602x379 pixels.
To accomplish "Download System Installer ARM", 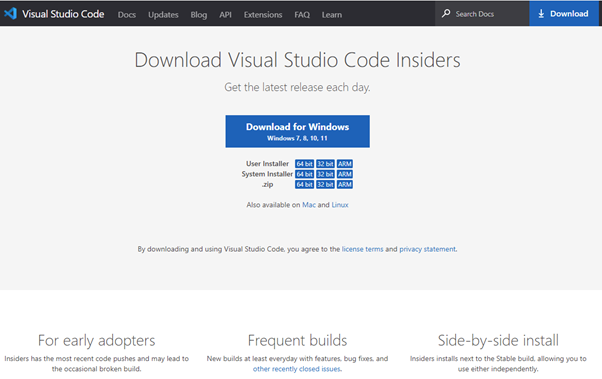I will [345, 174].
